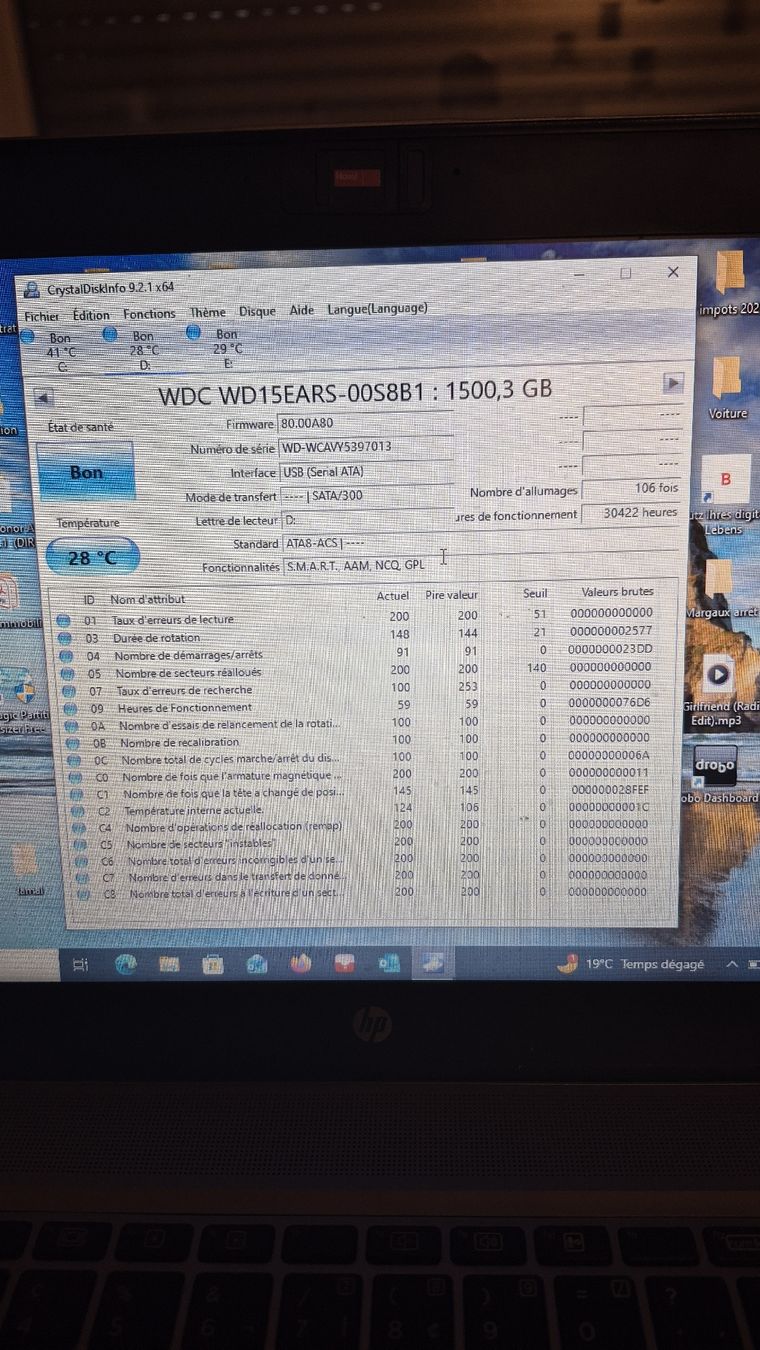This screenshot has width=760, height=1350.
Task: Click the Valeurs brutes column header
Action: (617, 592)
